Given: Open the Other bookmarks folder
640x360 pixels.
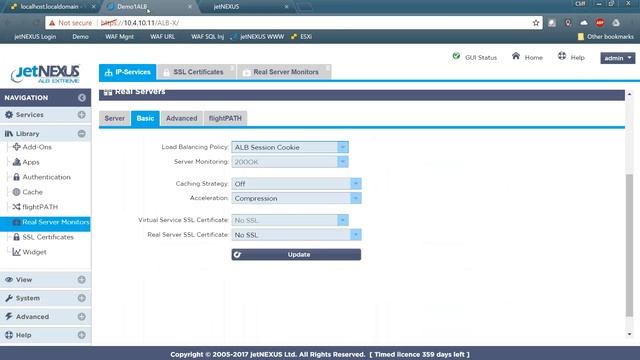Looking at the screenshot, I should point(606,37).
